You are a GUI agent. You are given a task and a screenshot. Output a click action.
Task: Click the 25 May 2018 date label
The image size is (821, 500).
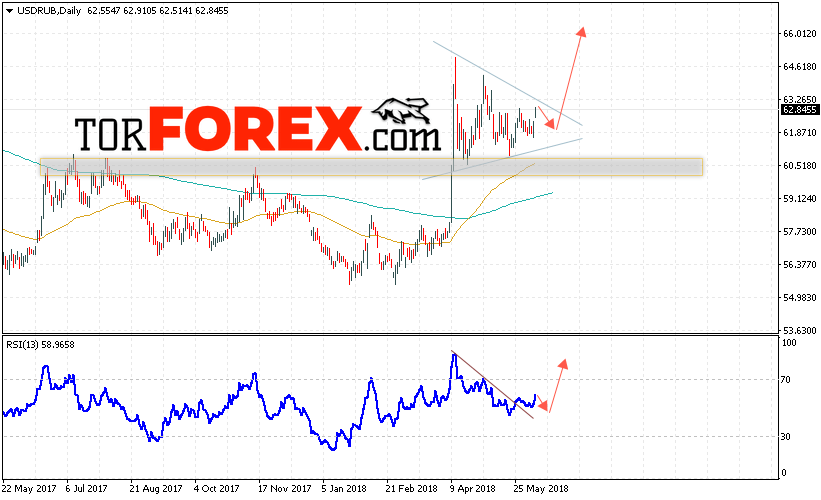pyautogui.click(x=541, y=488)
